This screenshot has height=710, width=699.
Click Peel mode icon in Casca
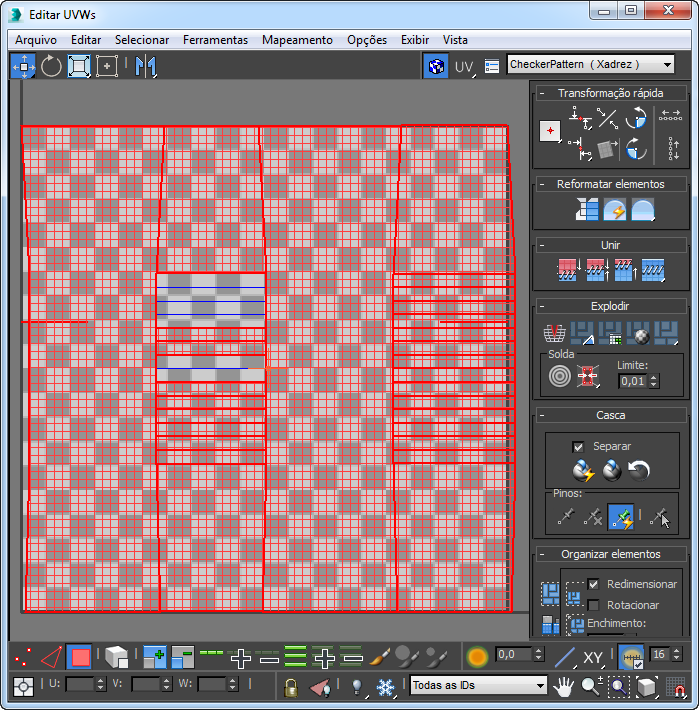pos(612,470)
